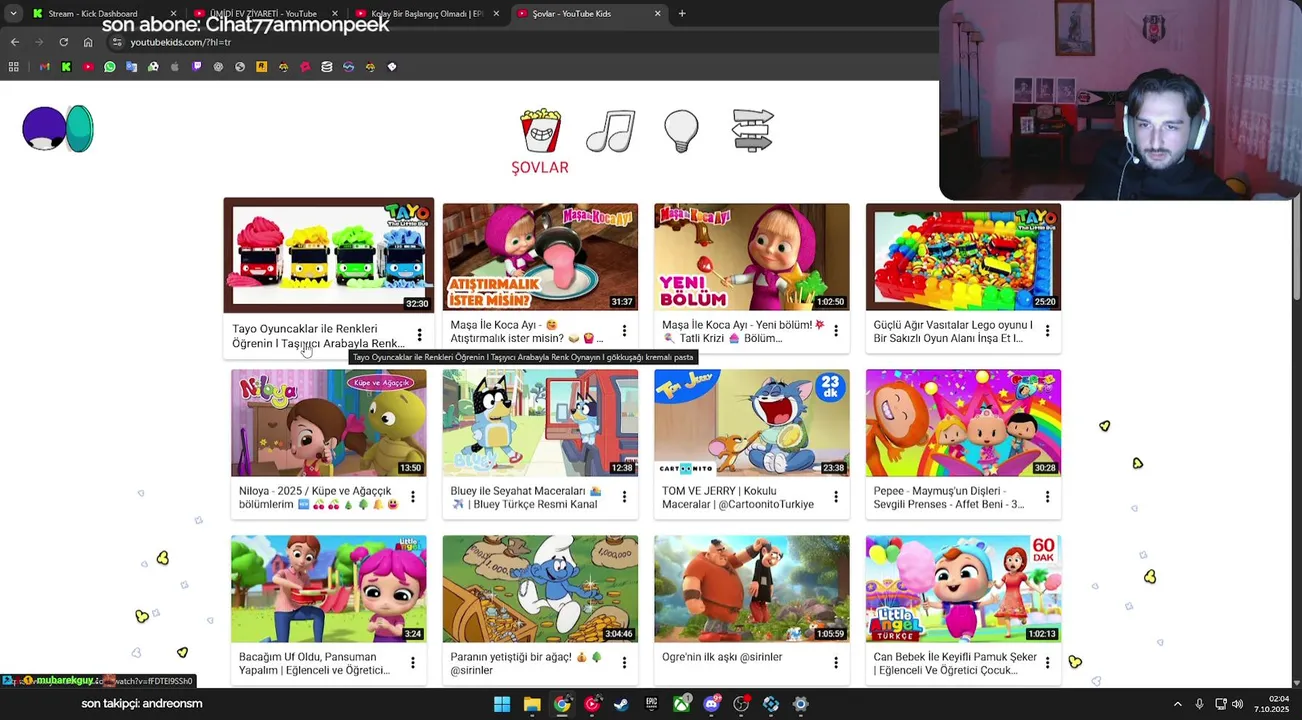Screen dimensions: 1302x720
Task: Open options for Ogre'nin ilk aşkı video
Action: 836,663
